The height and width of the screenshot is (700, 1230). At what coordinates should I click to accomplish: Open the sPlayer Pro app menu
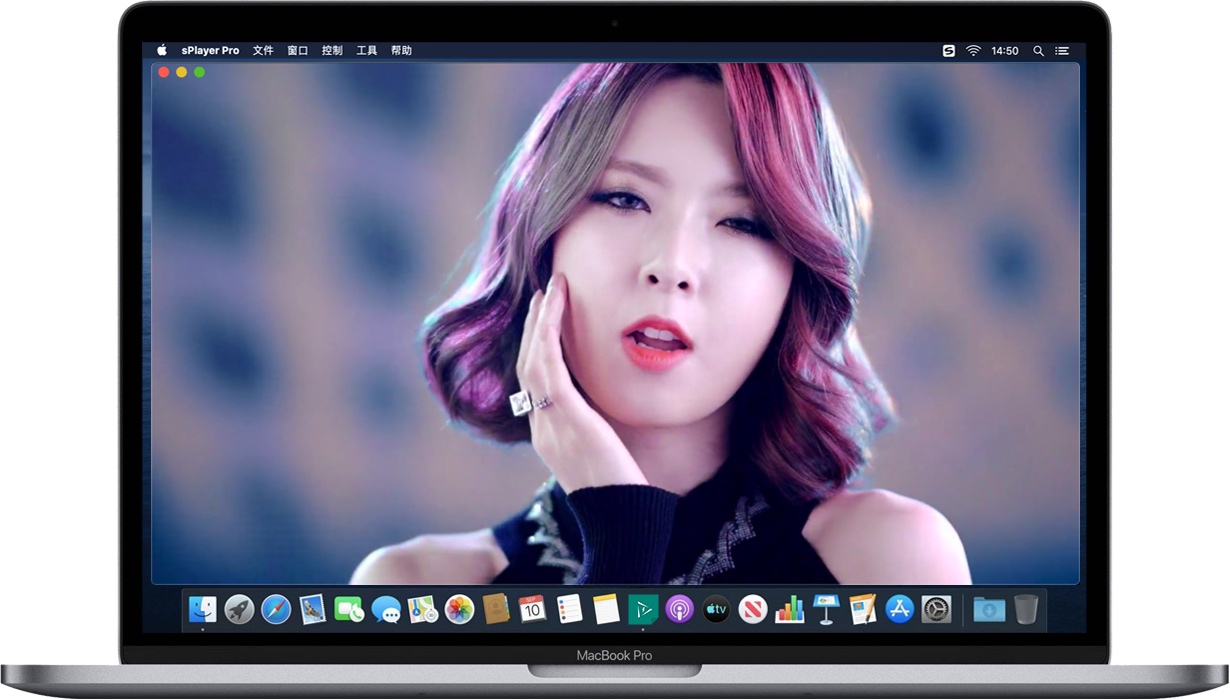pyautogui.click(x=210, y=50)
